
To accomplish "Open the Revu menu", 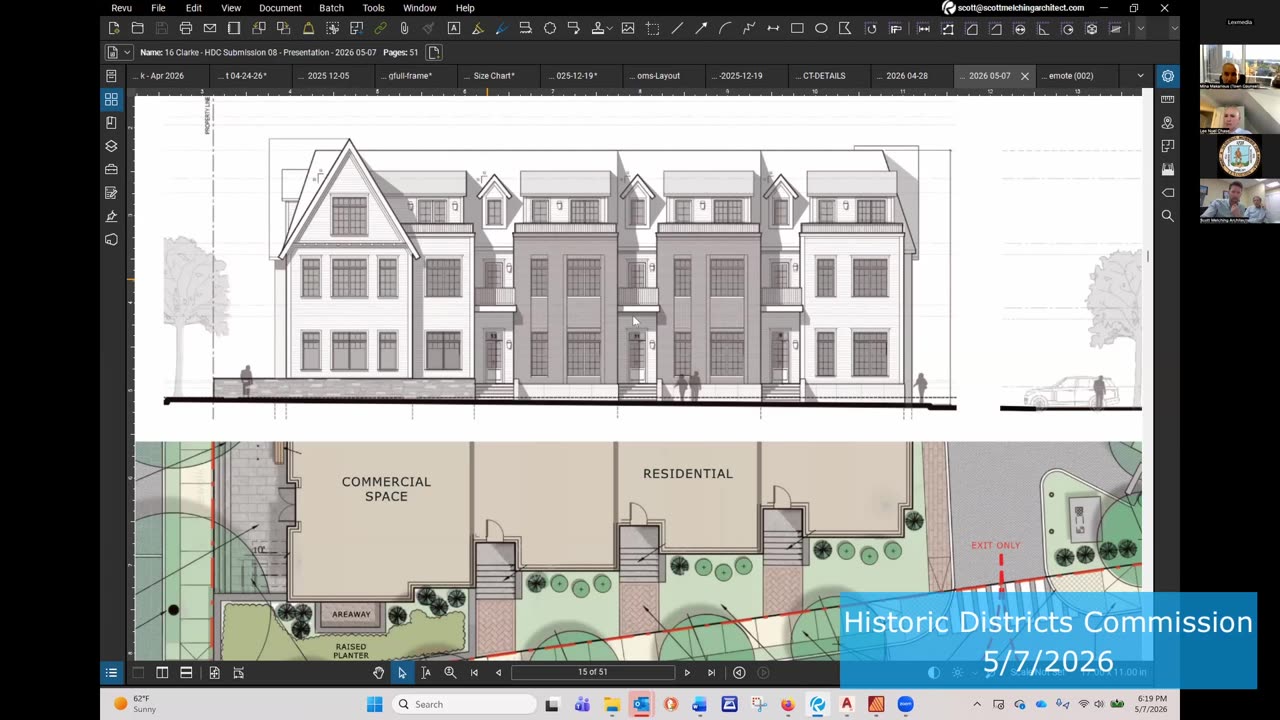I will tap(121, 8).
